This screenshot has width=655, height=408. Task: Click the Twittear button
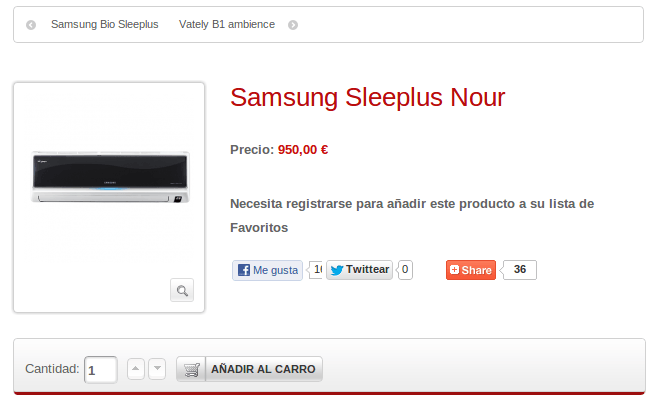pyautogui.click(x=359, y=270)
